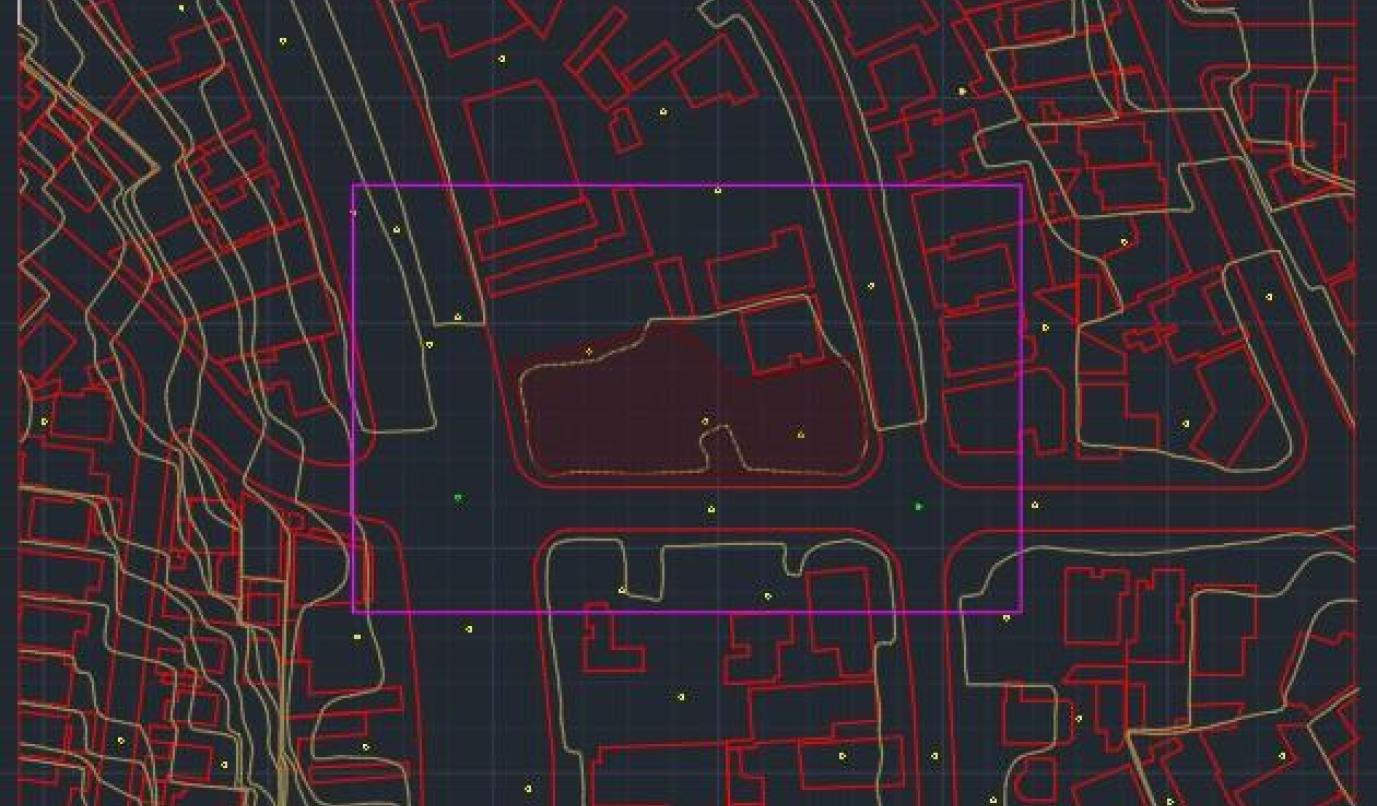Click top-right corner of the magenta rectangle
The height and width of the screenshot is (806, 1377).
1021,185
